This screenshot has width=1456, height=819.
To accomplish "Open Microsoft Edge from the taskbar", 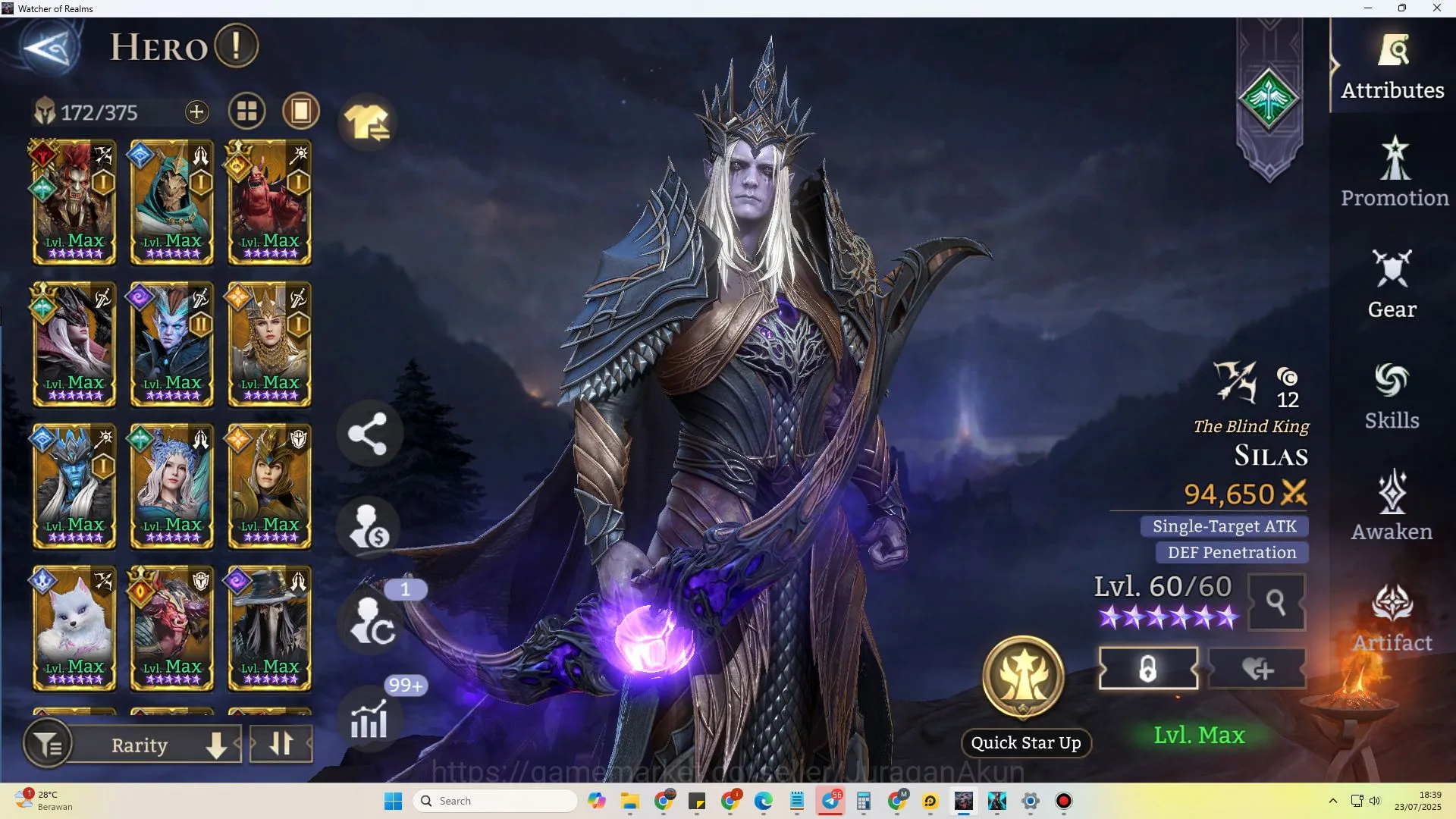I will point(764,801).
